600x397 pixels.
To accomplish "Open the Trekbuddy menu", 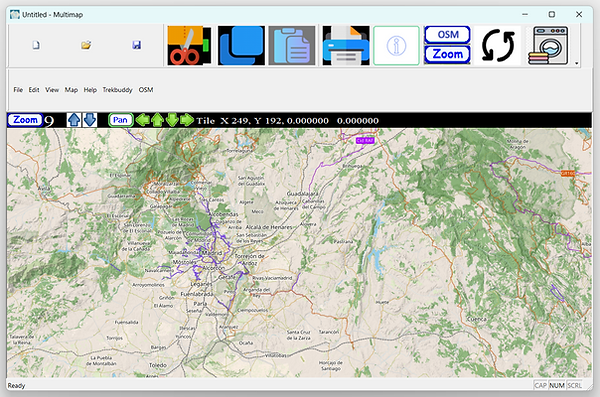I will pyautogui.click(x=117, y=90).
